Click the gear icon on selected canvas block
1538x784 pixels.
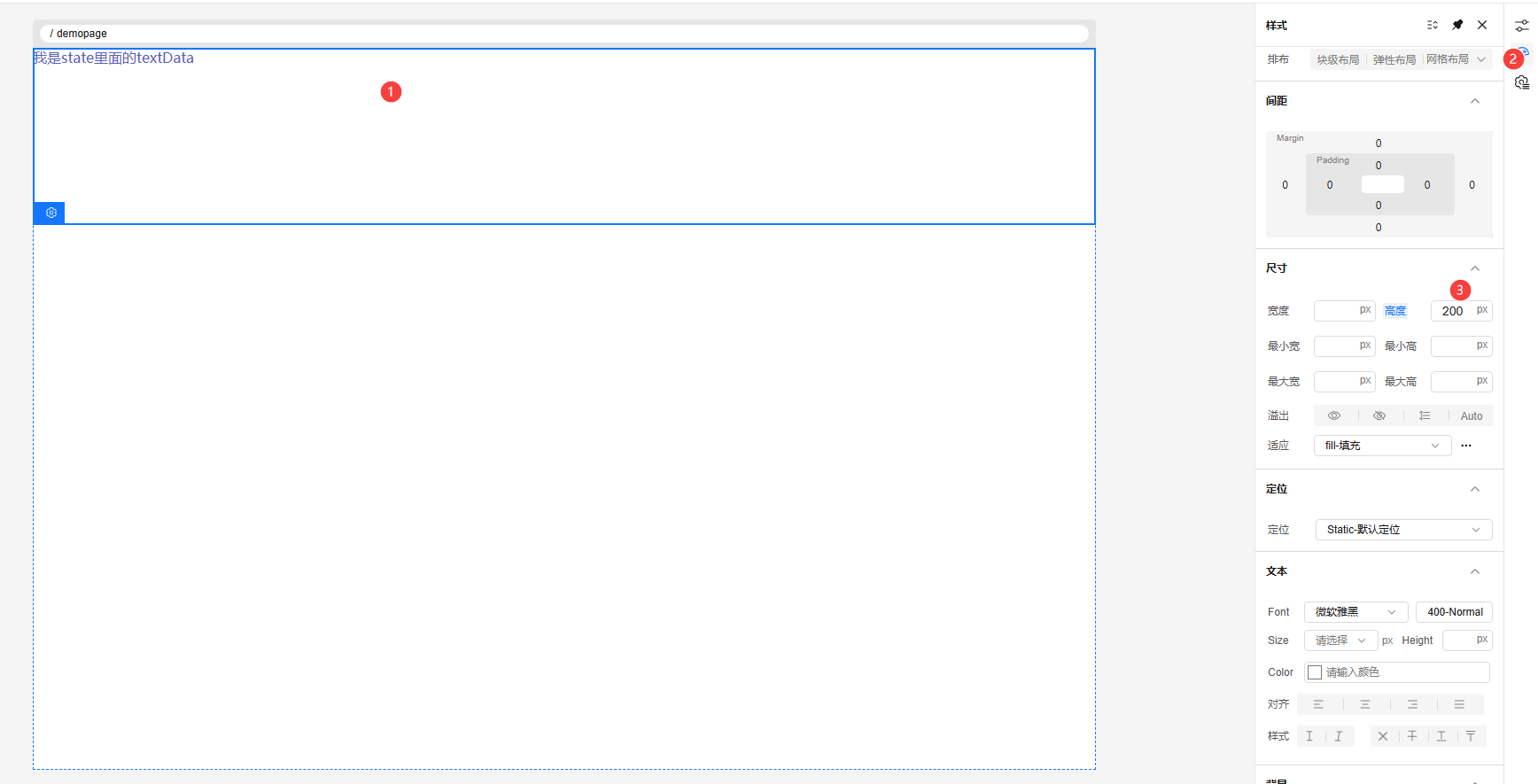tap(50, 213)
